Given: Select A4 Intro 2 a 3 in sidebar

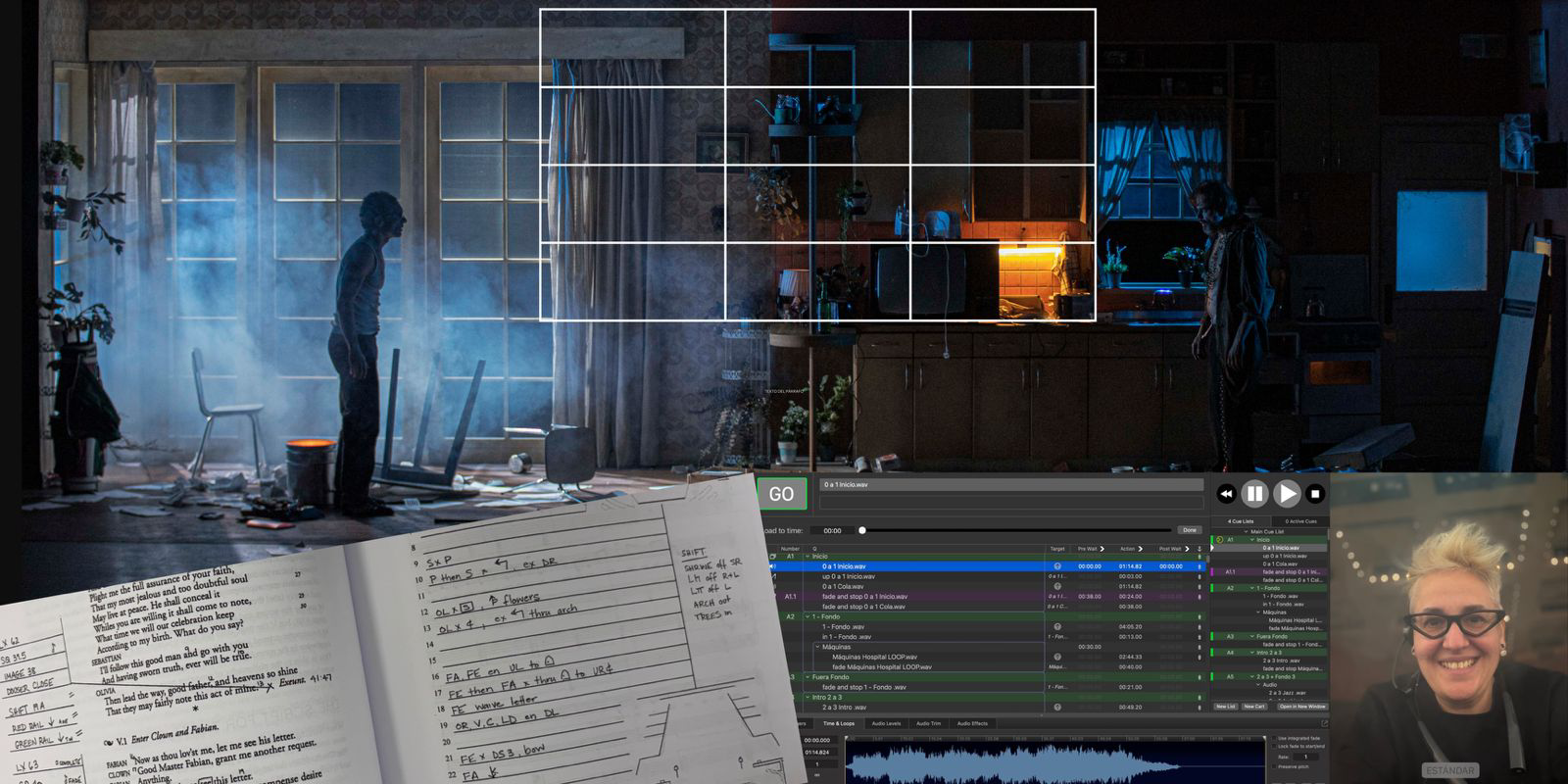Looking at the screenshot, I should [x=1269, y=653].
